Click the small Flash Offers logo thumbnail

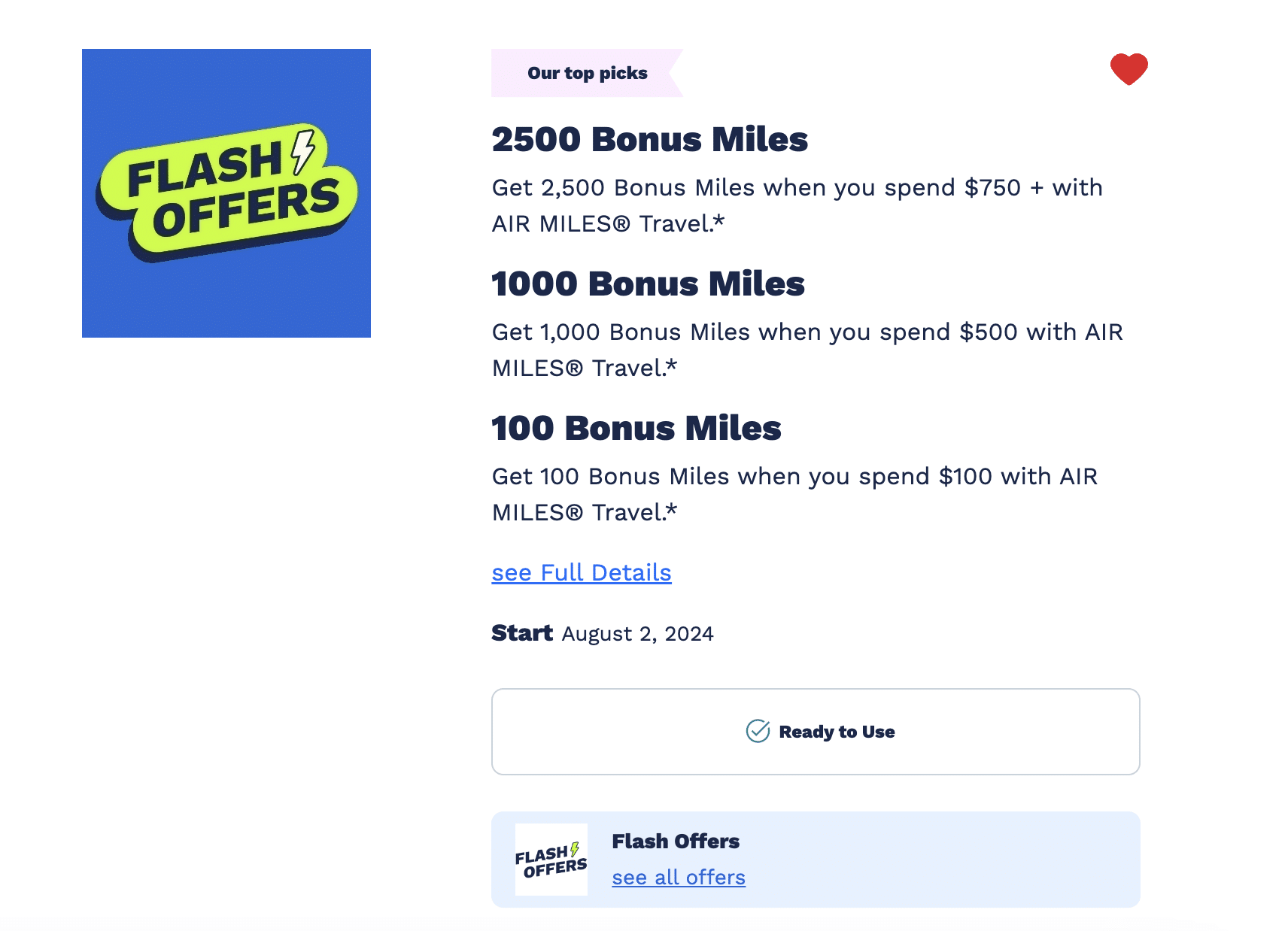coord(551,860)
